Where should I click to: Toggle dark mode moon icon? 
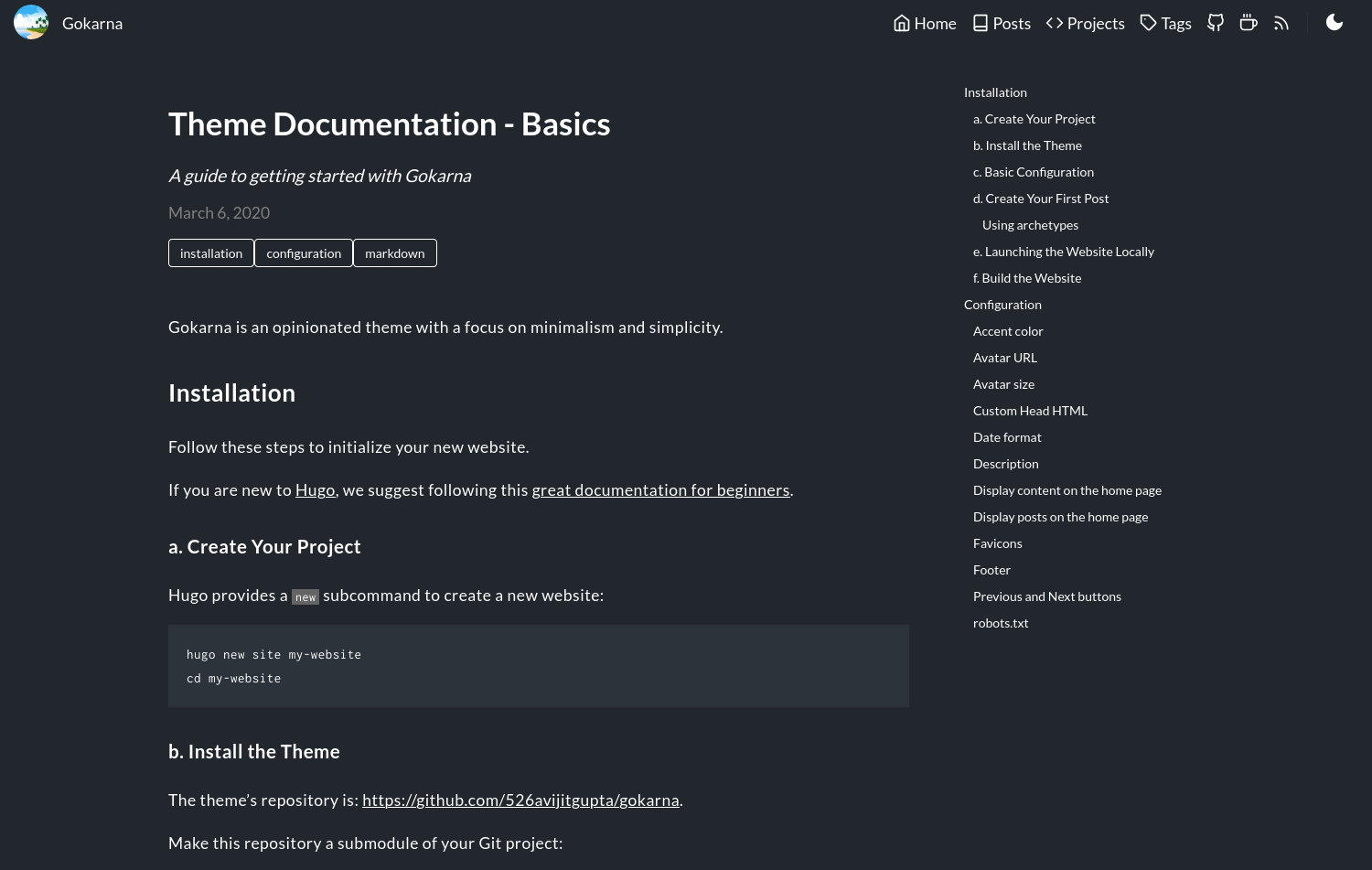(x=1334, y=22)
